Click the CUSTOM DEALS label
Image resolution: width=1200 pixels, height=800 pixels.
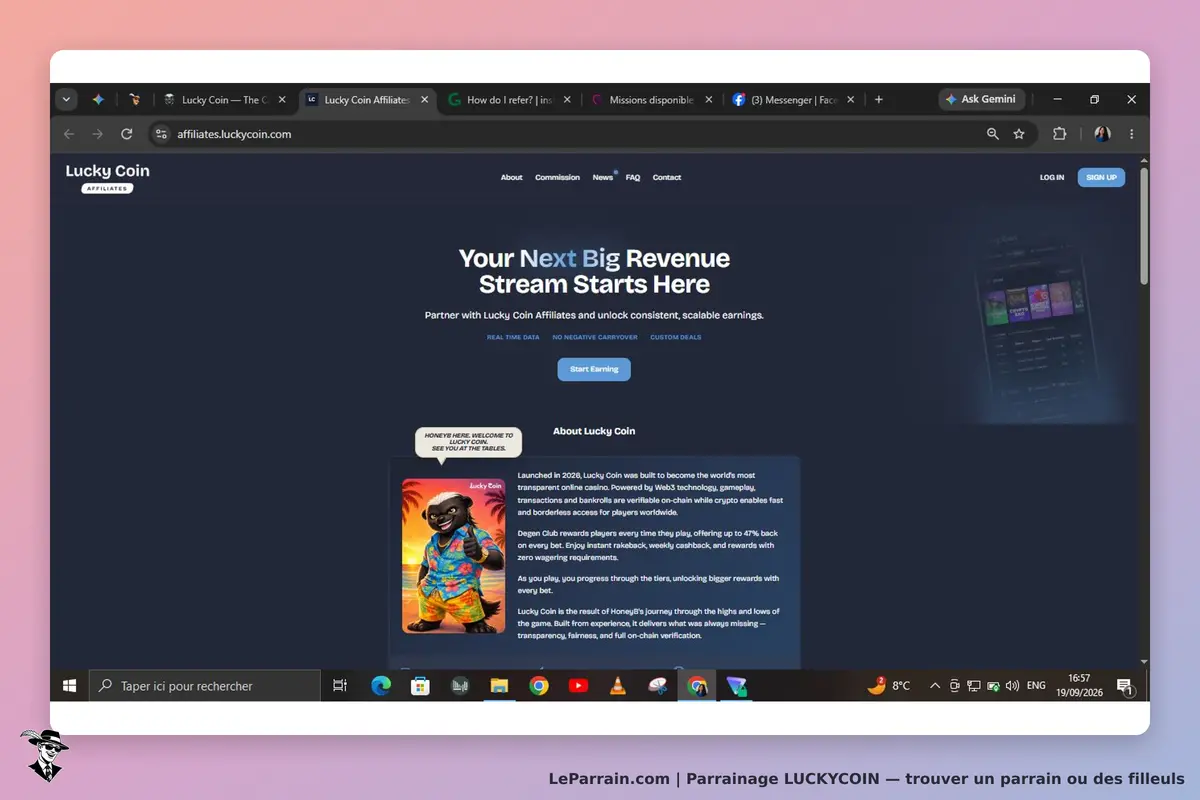point(676,338)
